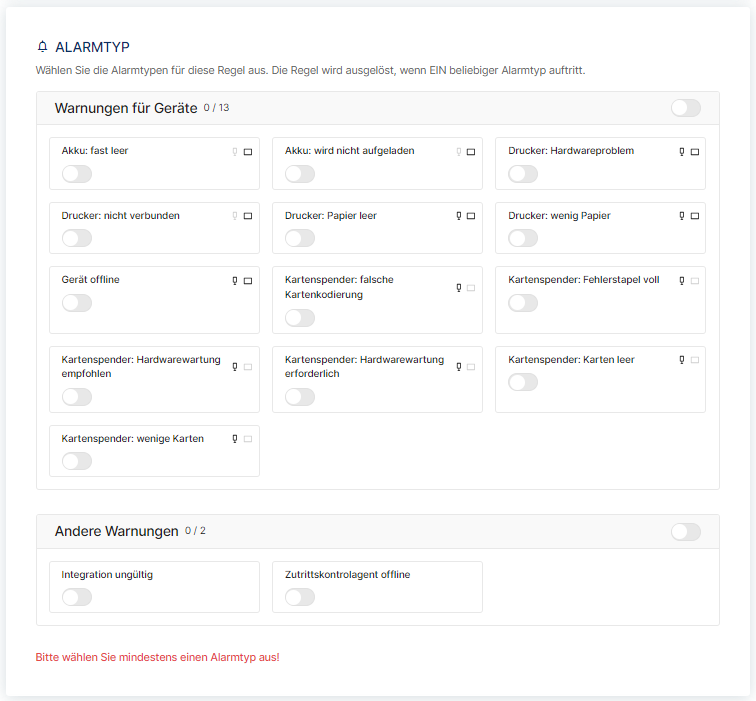Image resolution: width=756 pixels, height=701 pixels.
Task: Click tablet icon on 'Drucker: Papier leer'
Action: pos(471,216)
